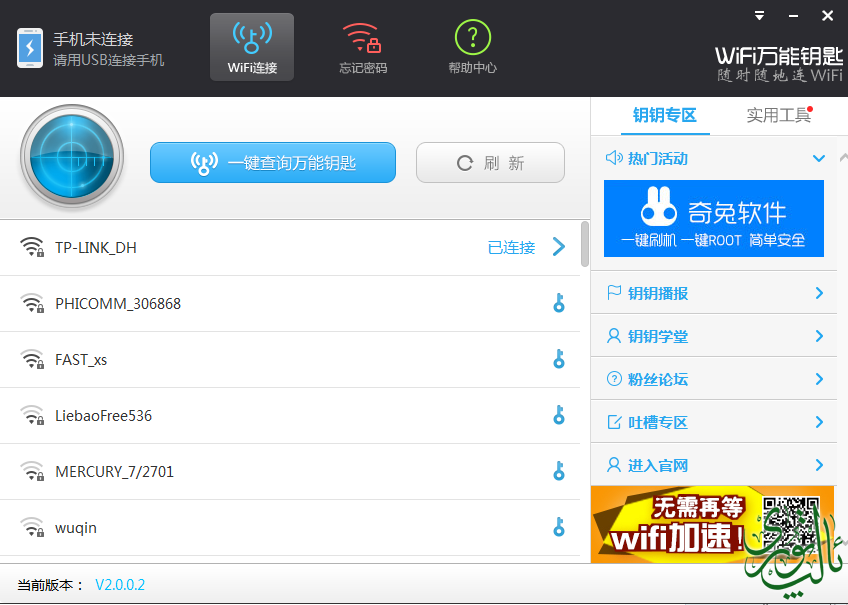The height and width of the screenshot is (605, 848).
Task: Select the MERCURY_7/2701 network
Action: pos(290,472)
